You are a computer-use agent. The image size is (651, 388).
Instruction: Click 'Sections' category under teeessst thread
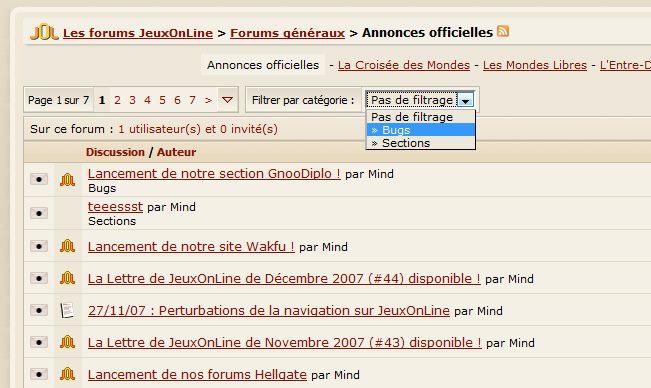pyautogui.click(x=112, y=221)
